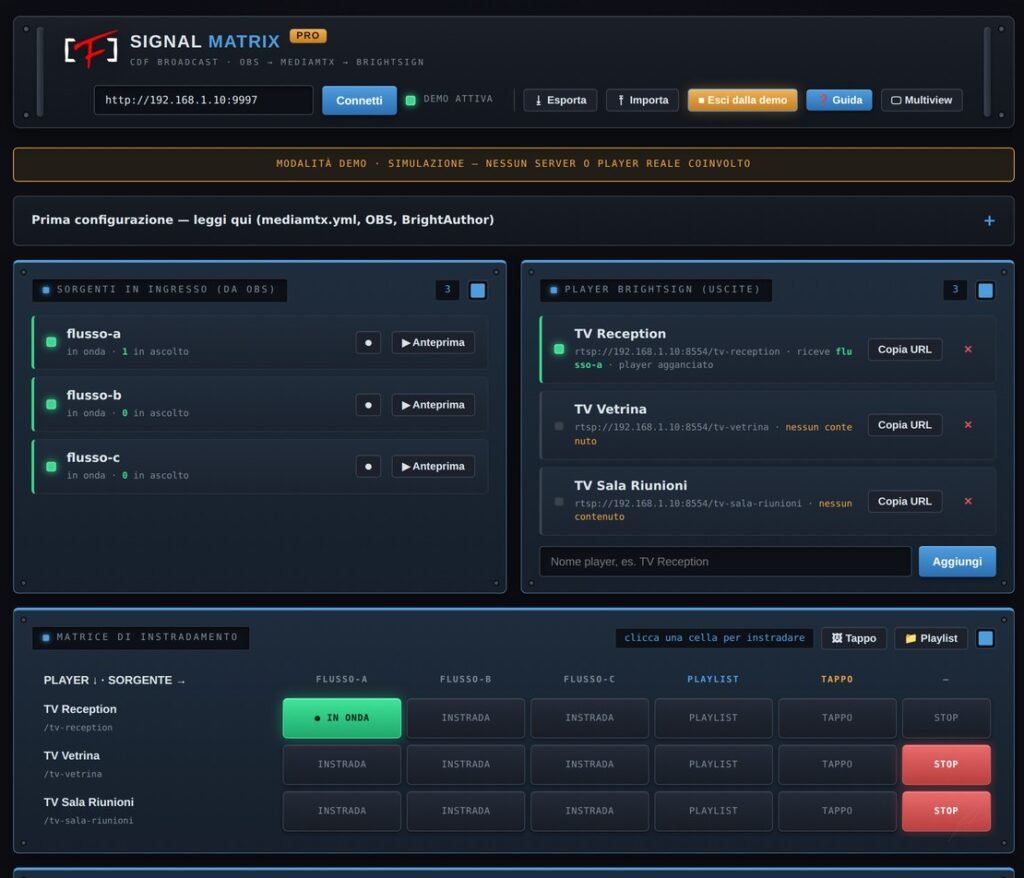The height and width of the screenshot is (878, 1024).
Task: Open Anteprima preview for flusso-b
Action: pyautogui.click(x=433, y=405)
